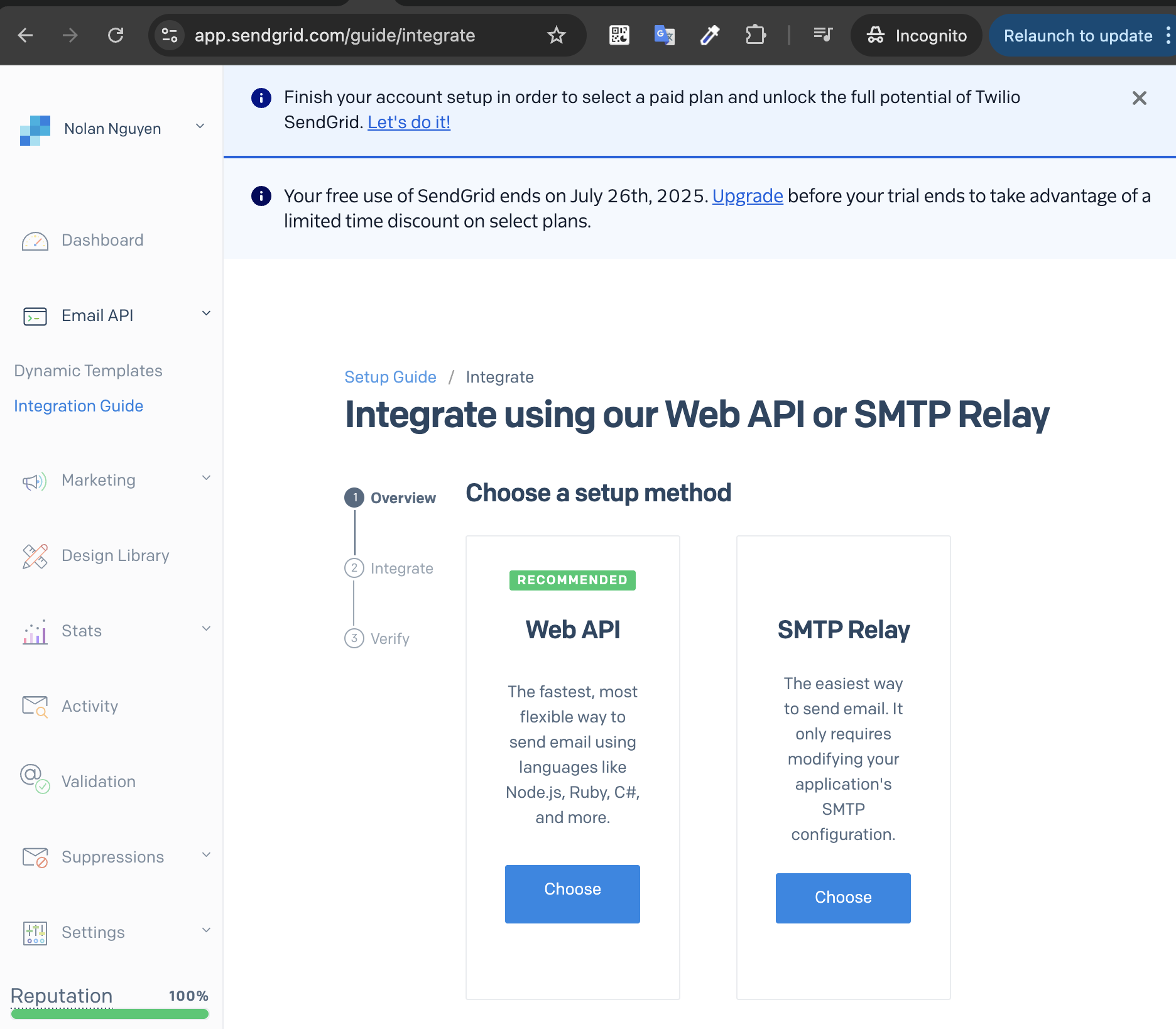Open Google Translate extension icon
This screenshot has height=1029, width=1176.
click(664, 35)
